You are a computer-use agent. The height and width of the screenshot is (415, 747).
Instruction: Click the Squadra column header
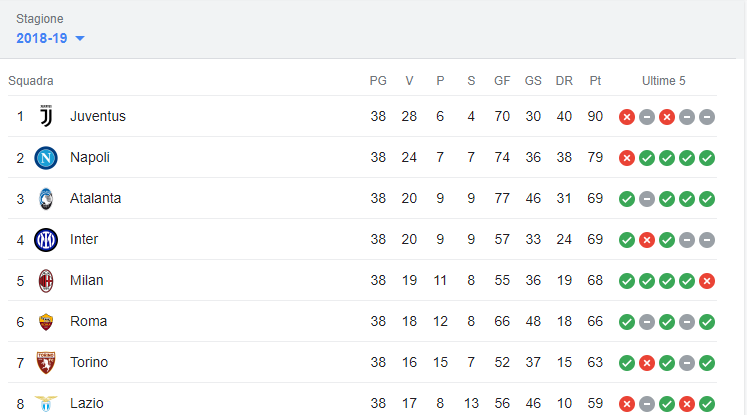coord(30,81)
